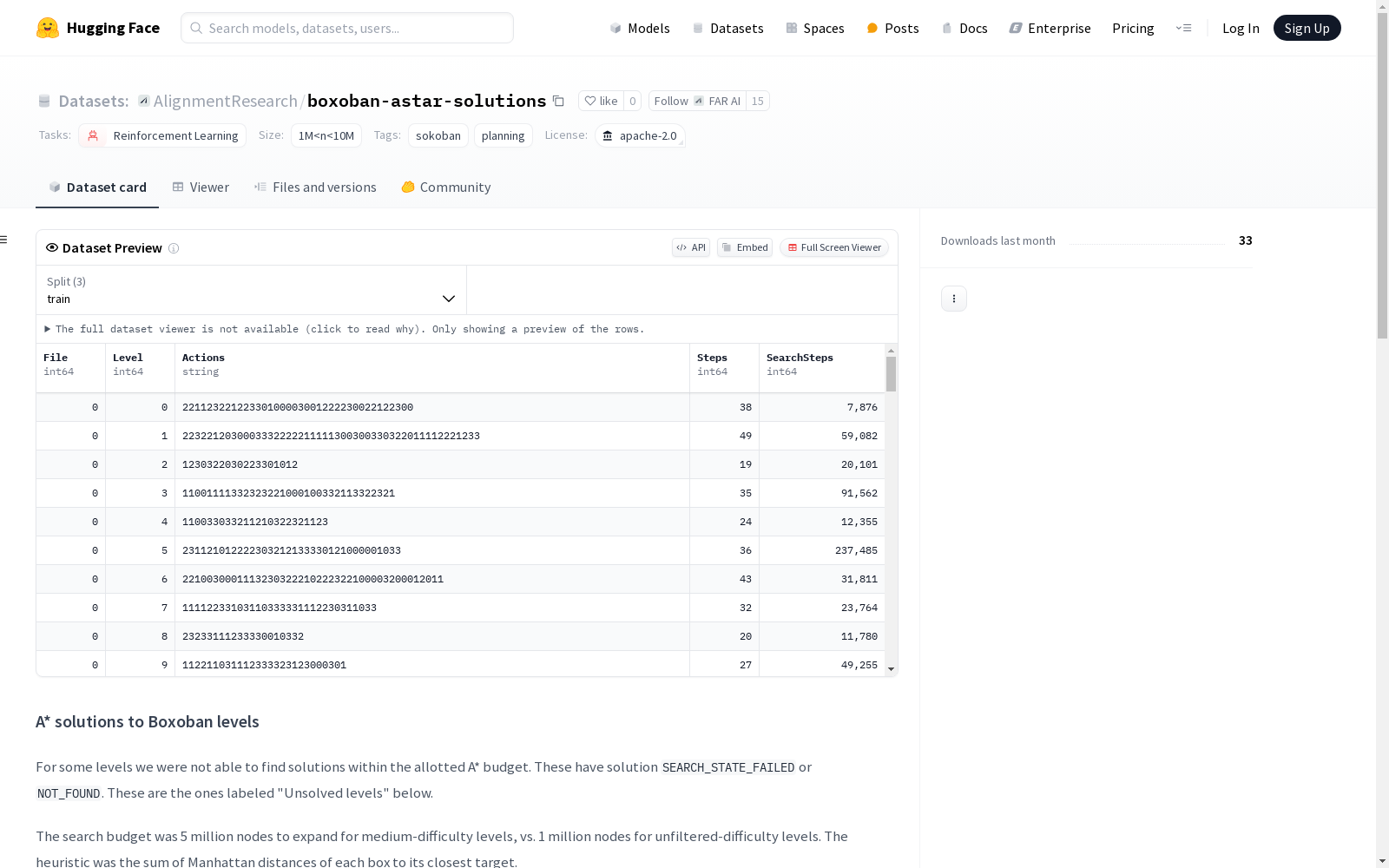Select the planning tag
This screenshot has width=1389, height=868.
point(504,135)
